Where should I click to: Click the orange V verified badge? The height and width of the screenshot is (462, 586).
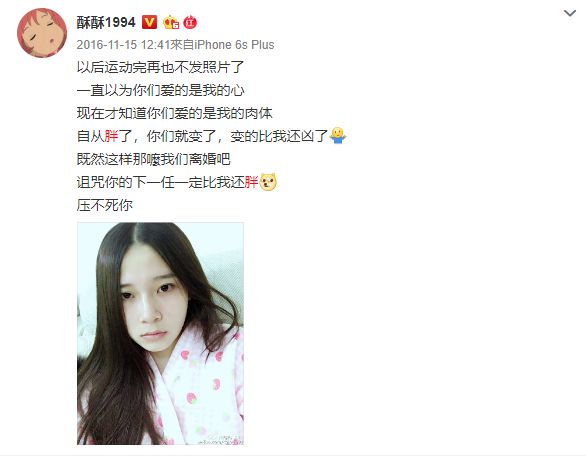coord(149,22)
